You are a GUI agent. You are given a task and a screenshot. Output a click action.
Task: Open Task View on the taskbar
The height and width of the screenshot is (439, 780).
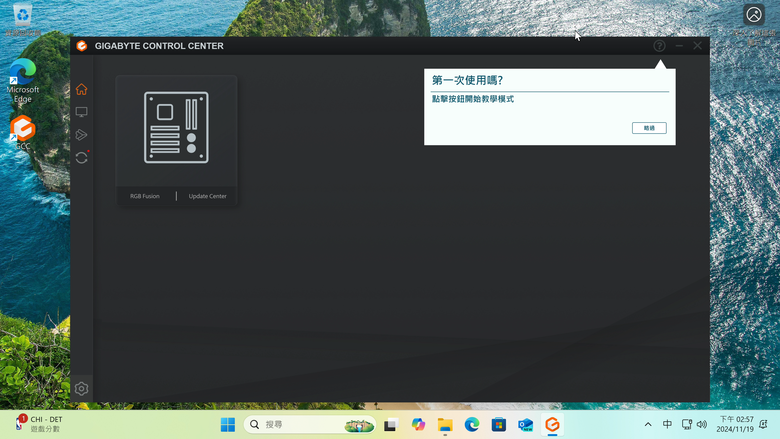pos(391,425)
